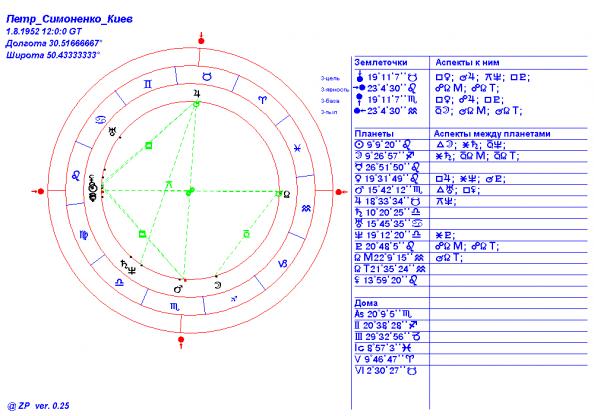Image resolution: width=594 pixels, height=416 pixels.
Task: Click the house row Ic 8°57'3''
Action: point(383,348)
